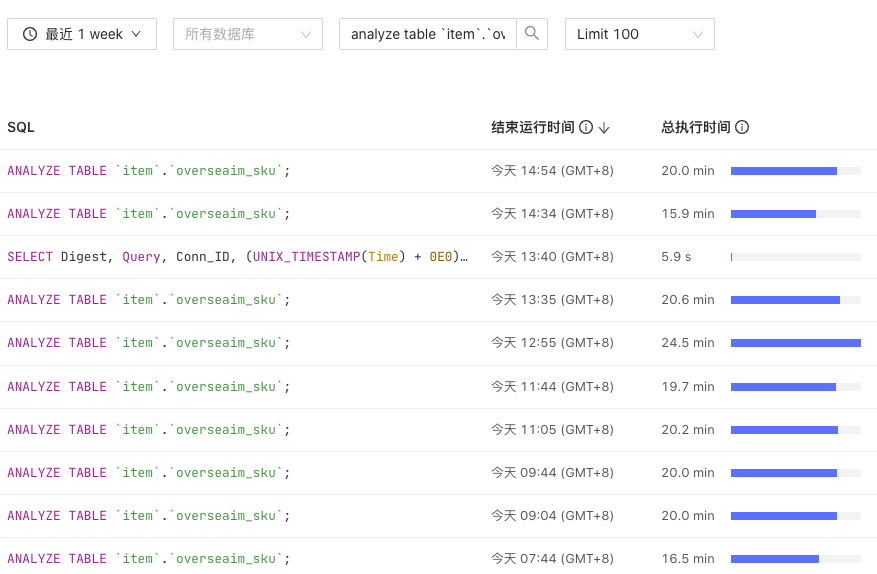Open the 最近 1 week time range dropdown
877x574 pixels.
pos(82,34)
